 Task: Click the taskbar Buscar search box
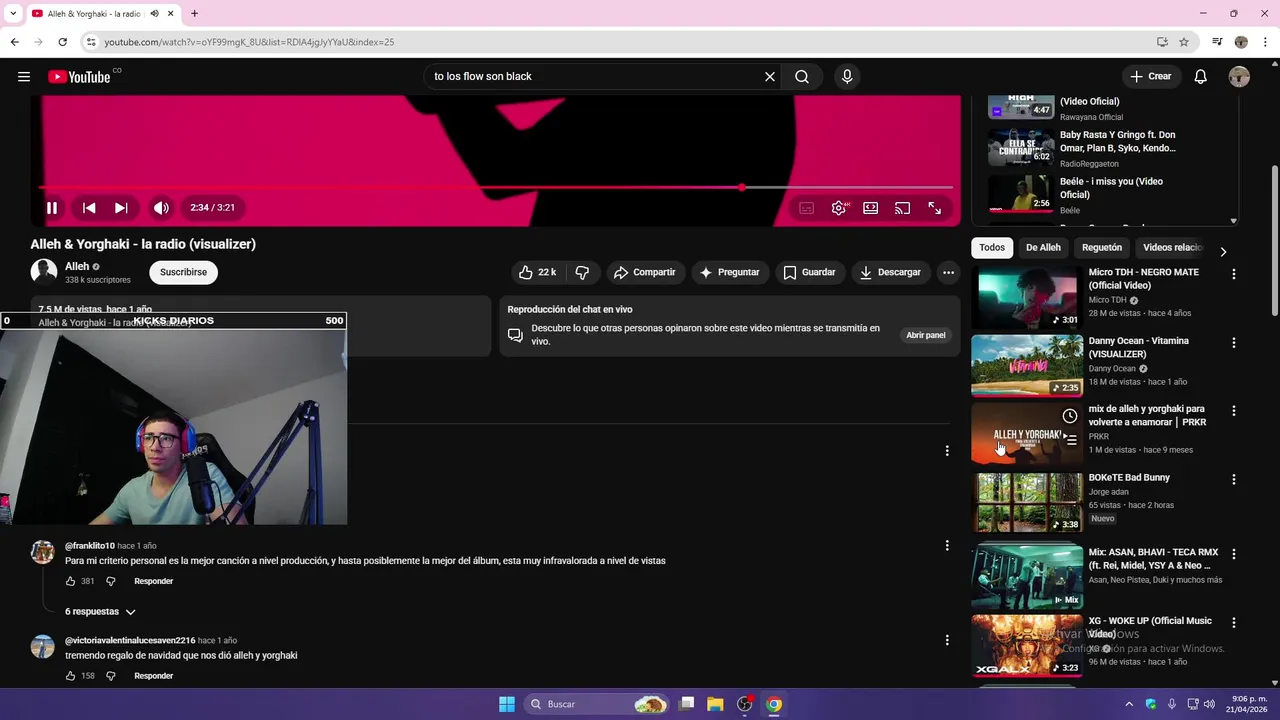598,704
